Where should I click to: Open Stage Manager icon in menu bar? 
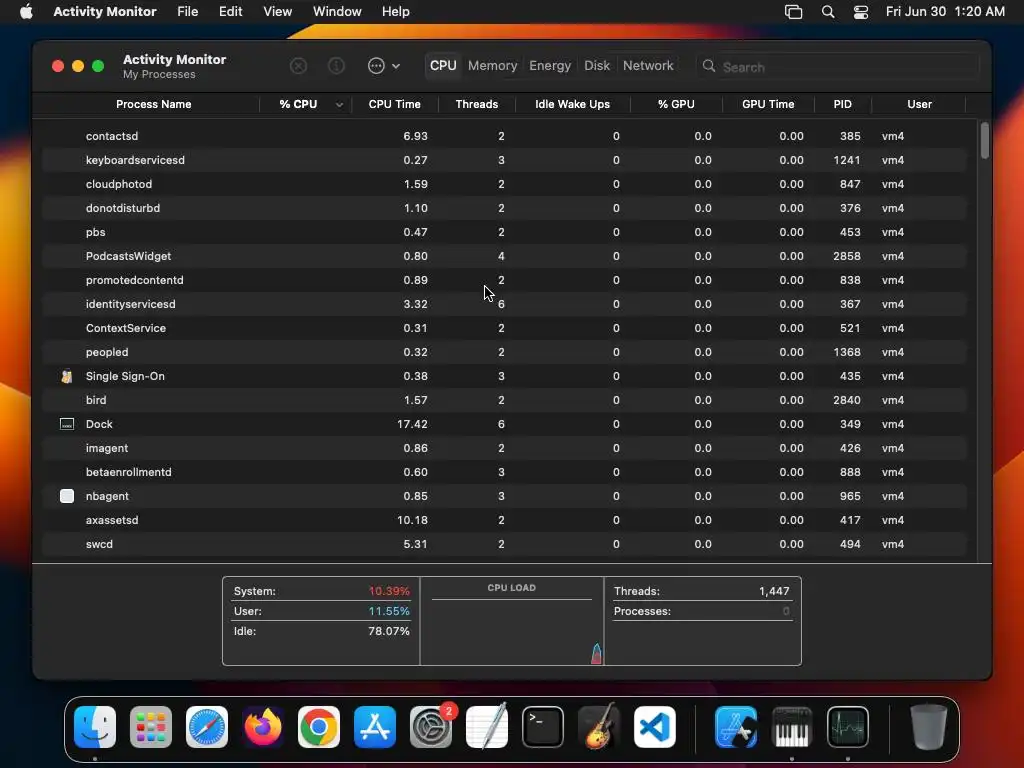click(793, 12)
